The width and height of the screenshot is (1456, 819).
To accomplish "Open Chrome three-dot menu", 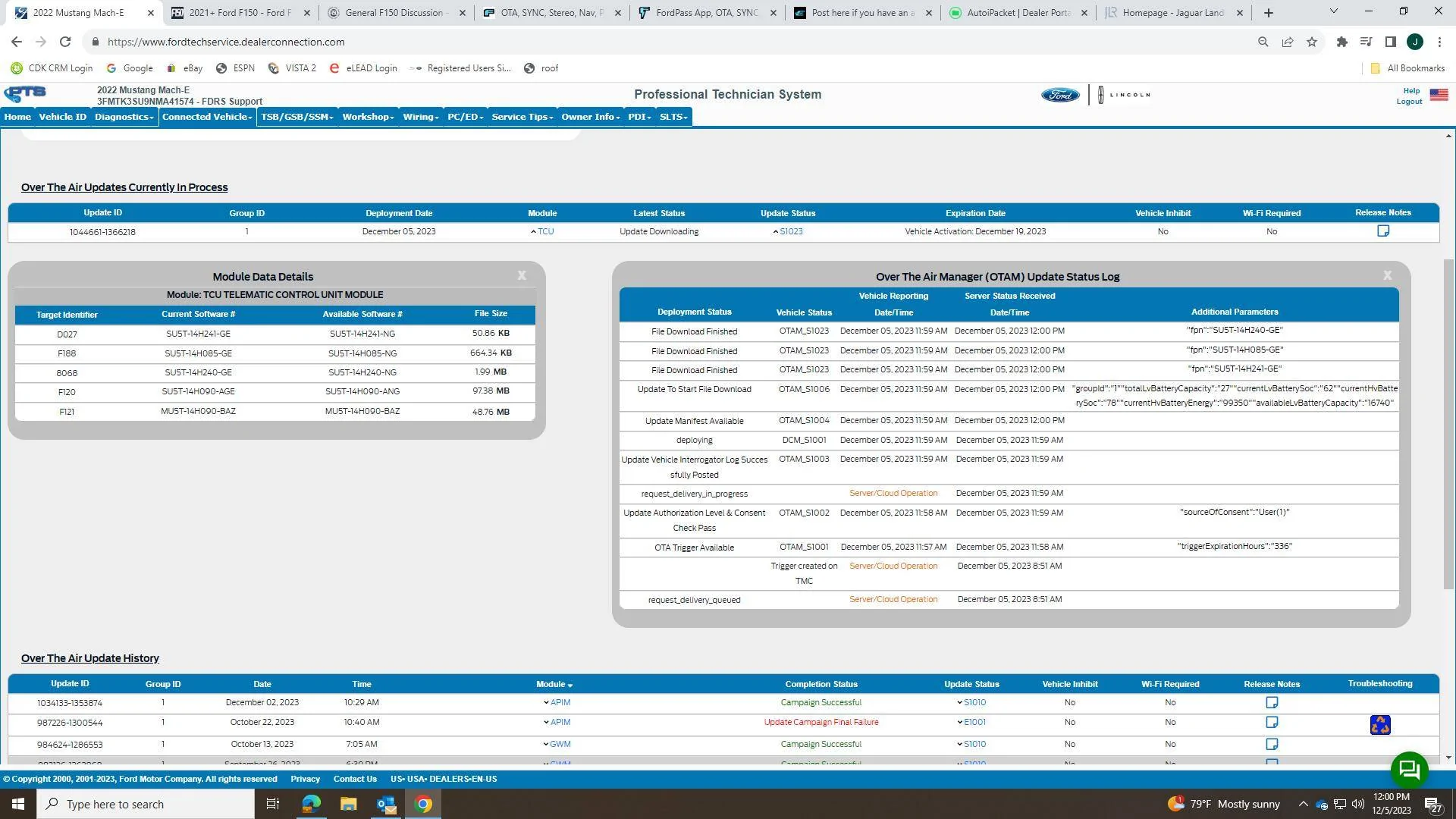I will pos(1439,42).
